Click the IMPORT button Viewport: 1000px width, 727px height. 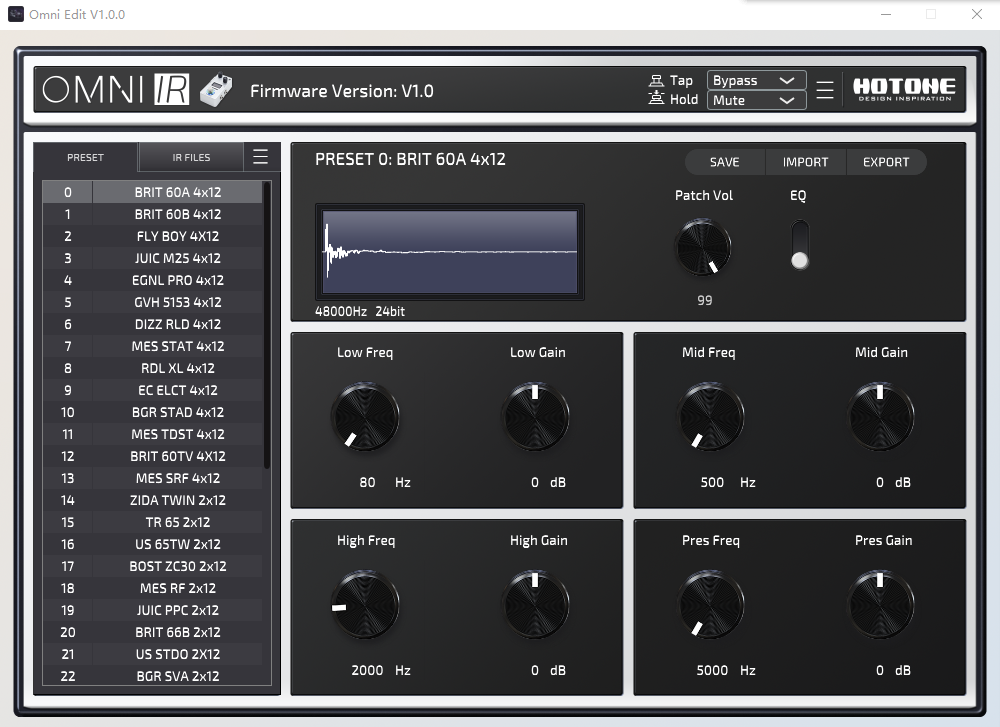pos(805,162)
